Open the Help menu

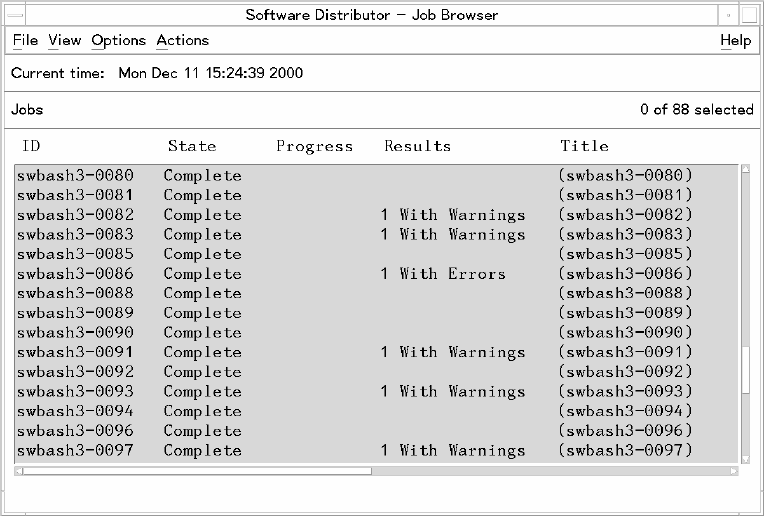(x=735, y=40)
